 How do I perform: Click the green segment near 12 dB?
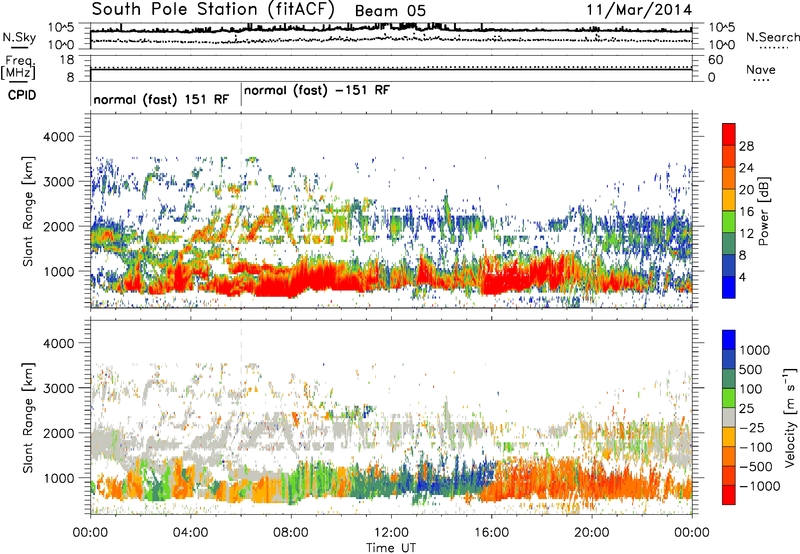click(x=729, y=222)
